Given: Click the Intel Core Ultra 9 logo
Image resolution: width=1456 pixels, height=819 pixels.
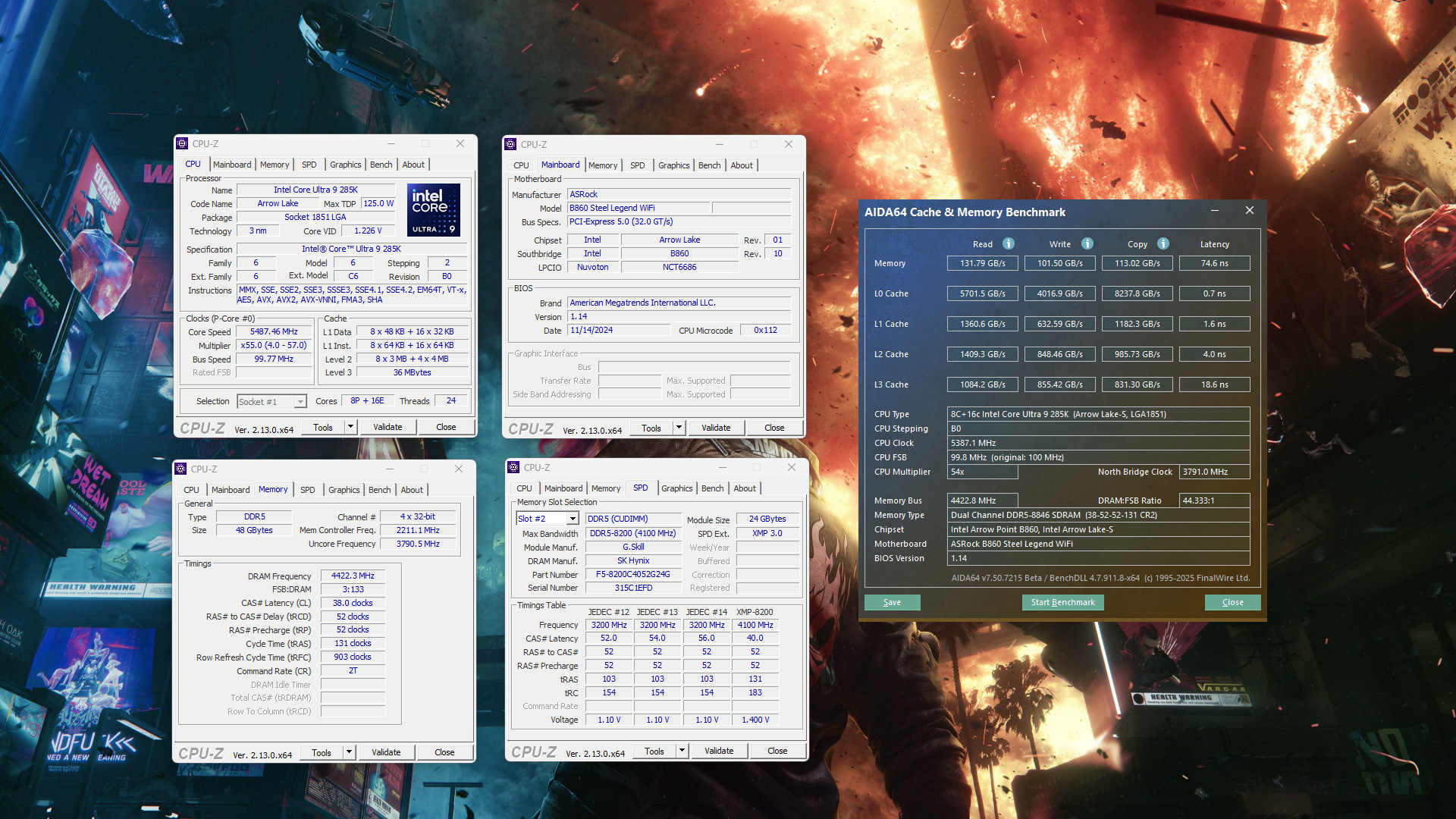Looking at the screenshot, I should point(434,209).
